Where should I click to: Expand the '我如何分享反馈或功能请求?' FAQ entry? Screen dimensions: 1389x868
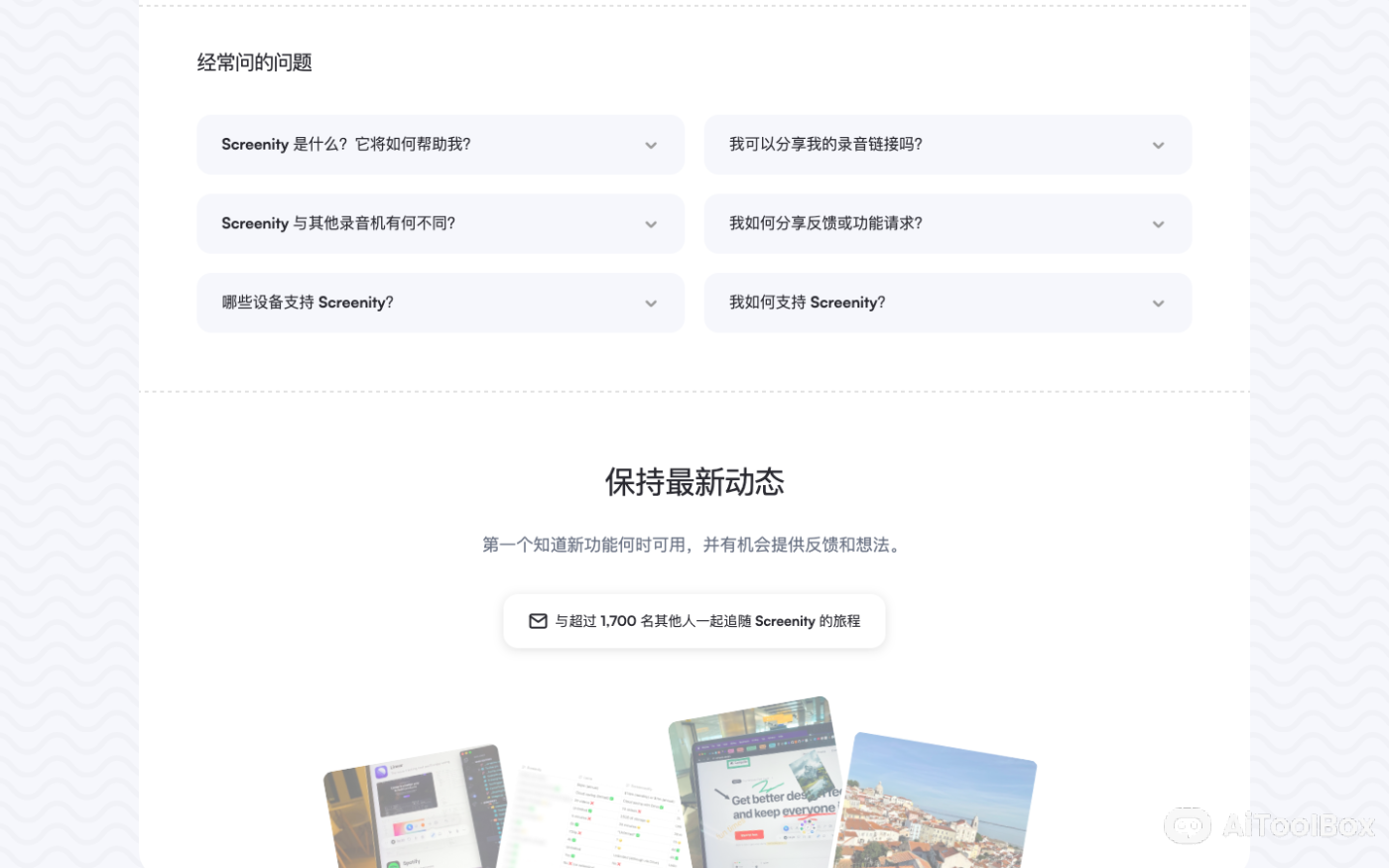(947, 223)
